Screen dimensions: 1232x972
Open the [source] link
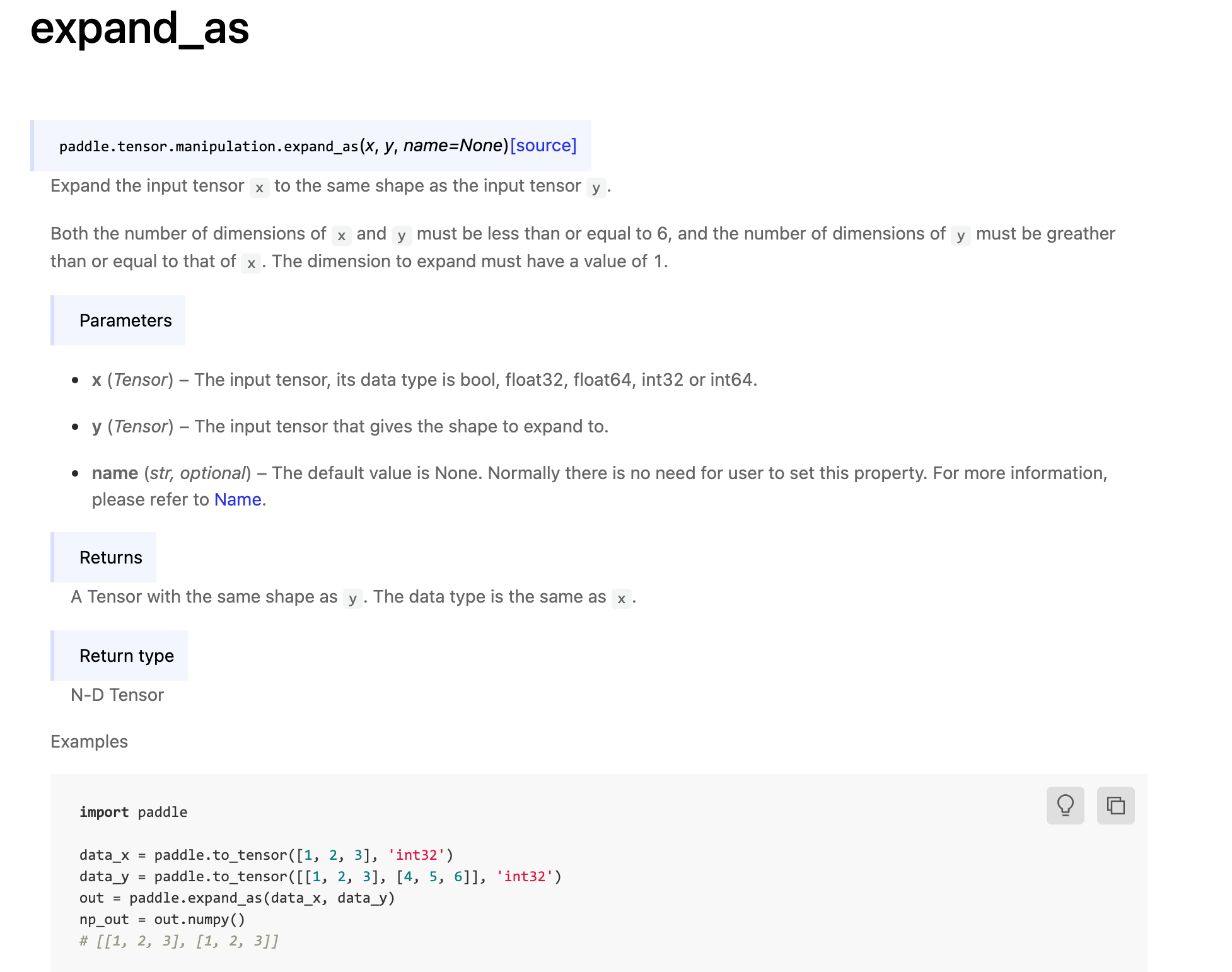(x=543, y=146)
